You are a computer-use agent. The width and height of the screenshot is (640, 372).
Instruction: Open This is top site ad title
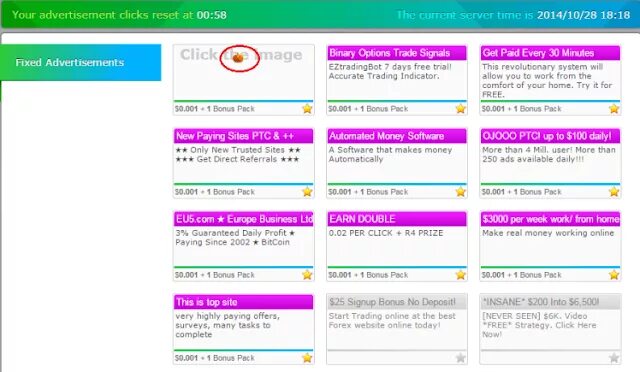tap(244, 302)
